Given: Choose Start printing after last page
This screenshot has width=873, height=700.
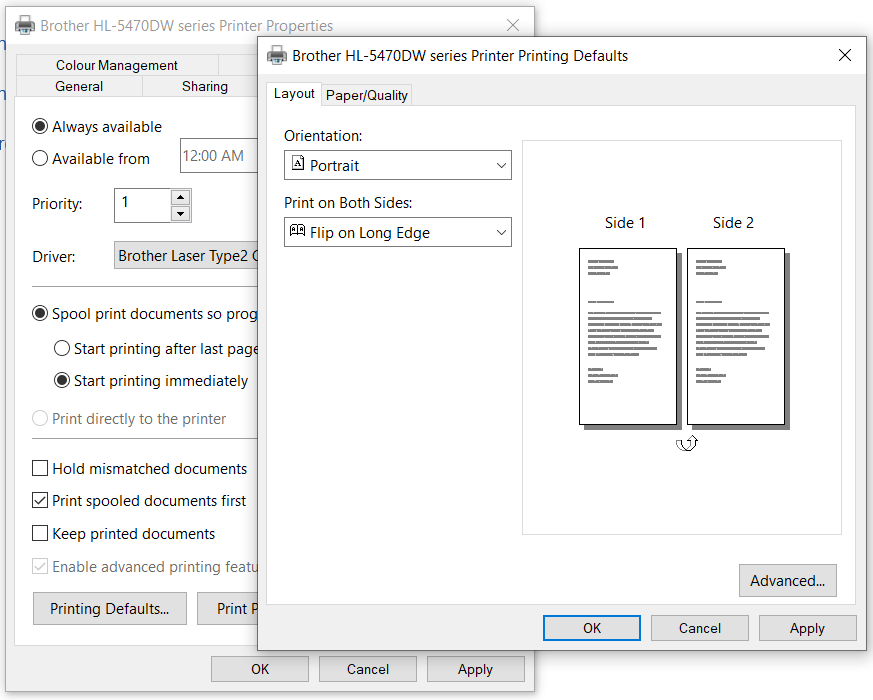Looking at the screenshot, I should click(x=62, y=349).
